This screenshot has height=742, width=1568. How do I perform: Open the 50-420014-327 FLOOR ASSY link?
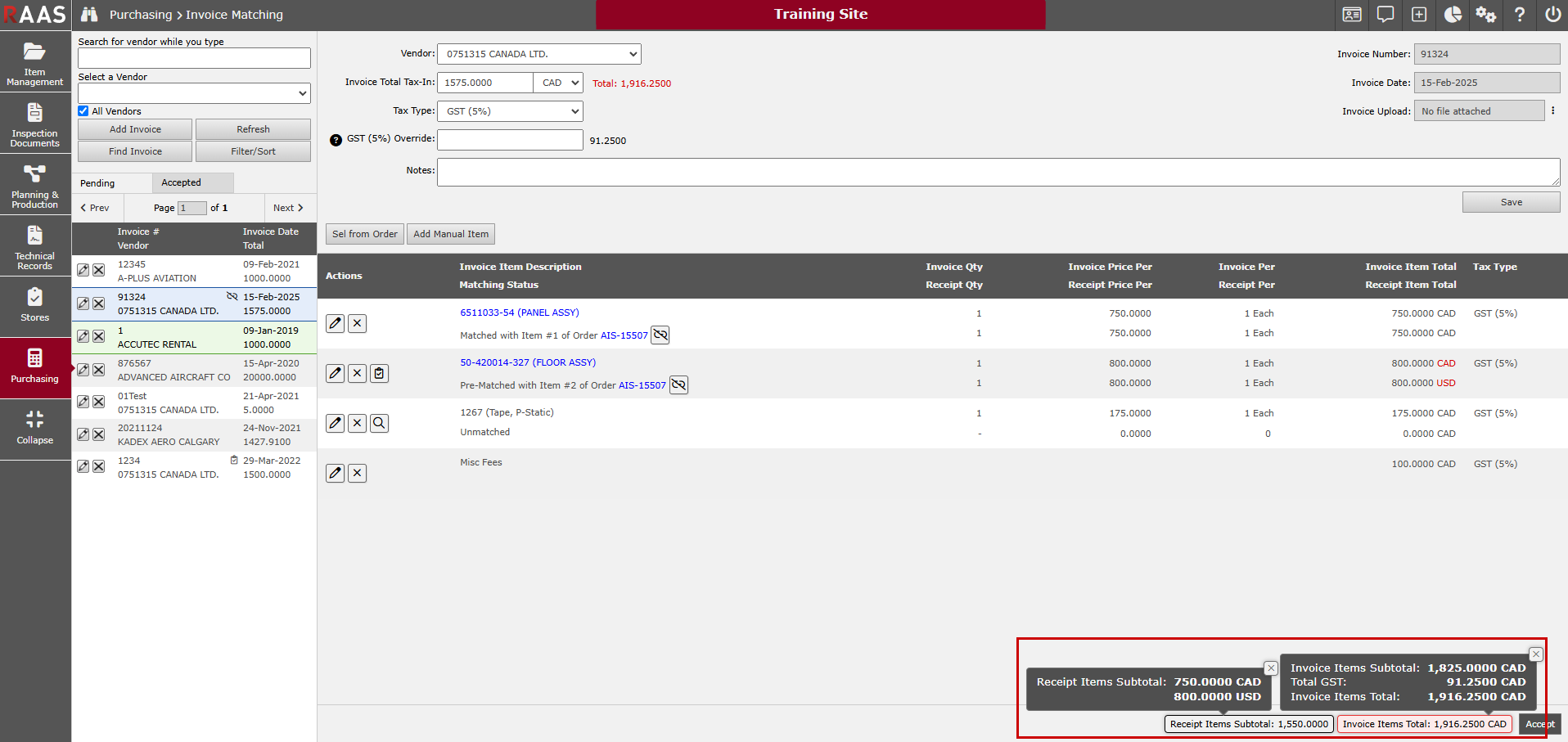528,362
